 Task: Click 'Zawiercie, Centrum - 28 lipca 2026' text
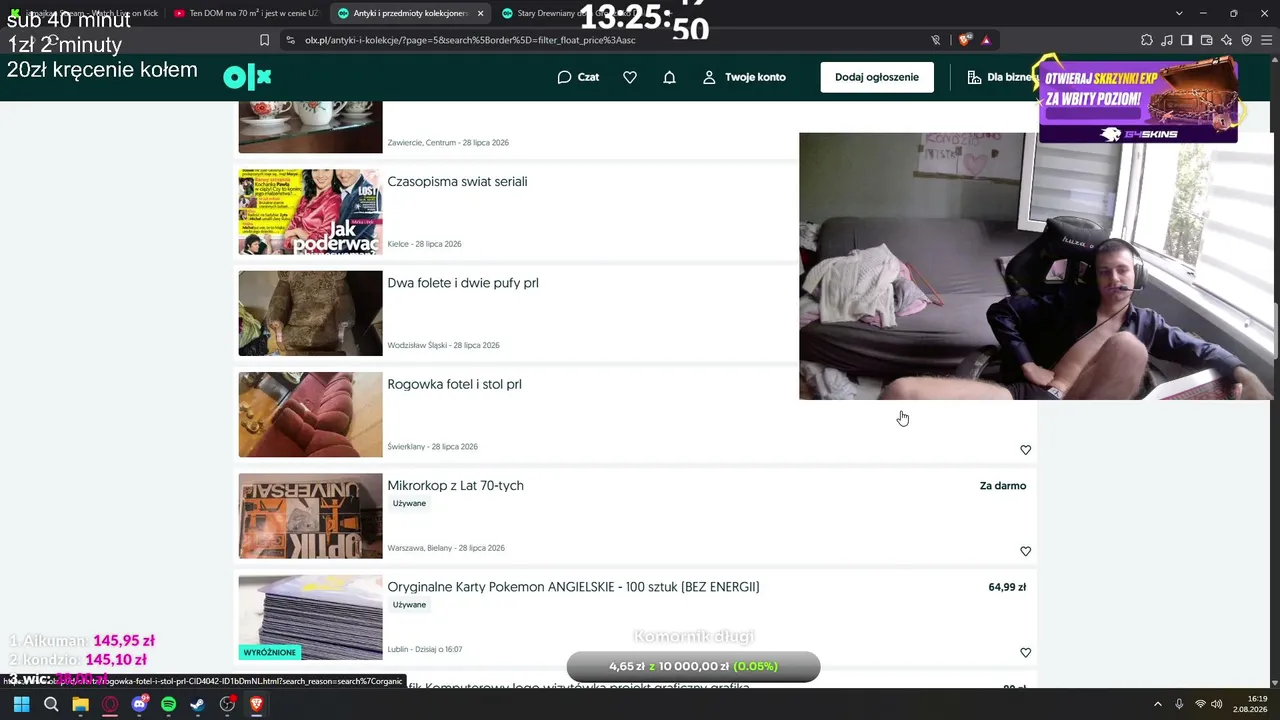click(x=448, y=143)
